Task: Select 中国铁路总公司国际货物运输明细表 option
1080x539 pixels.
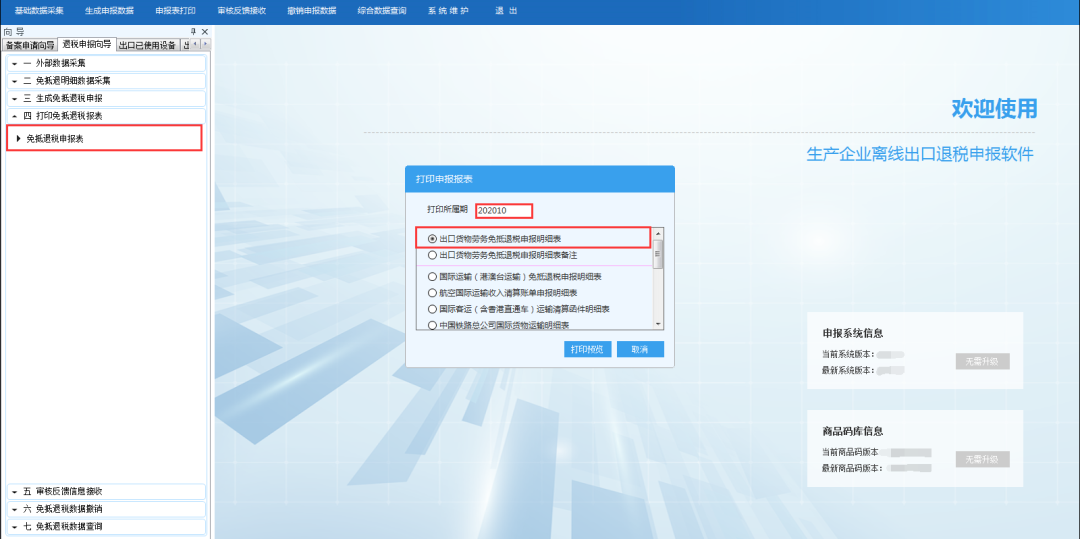Action: 433,325
